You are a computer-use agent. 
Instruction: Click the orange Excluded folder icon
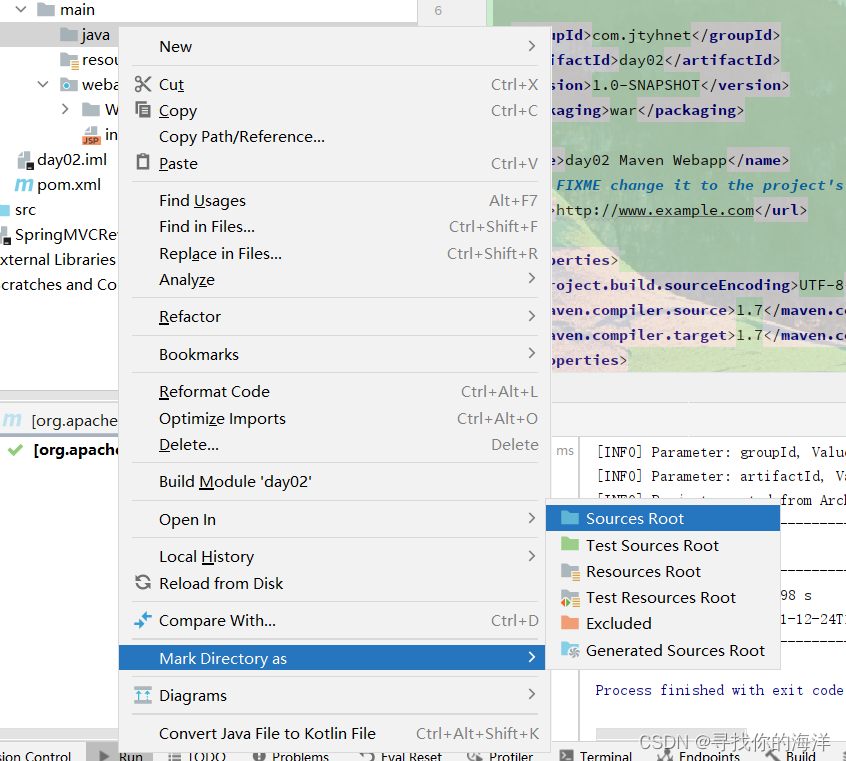(x=570, y=623)
